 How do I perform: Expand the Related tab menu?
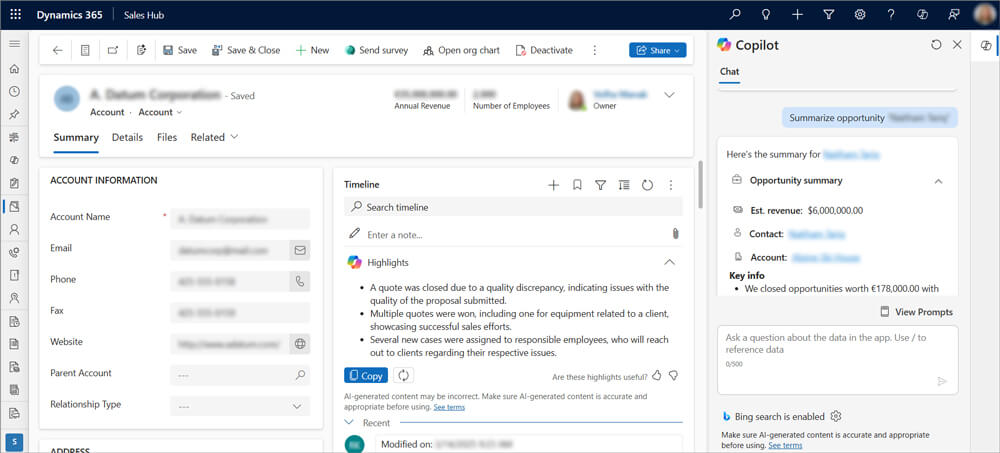tap(214, 137)
